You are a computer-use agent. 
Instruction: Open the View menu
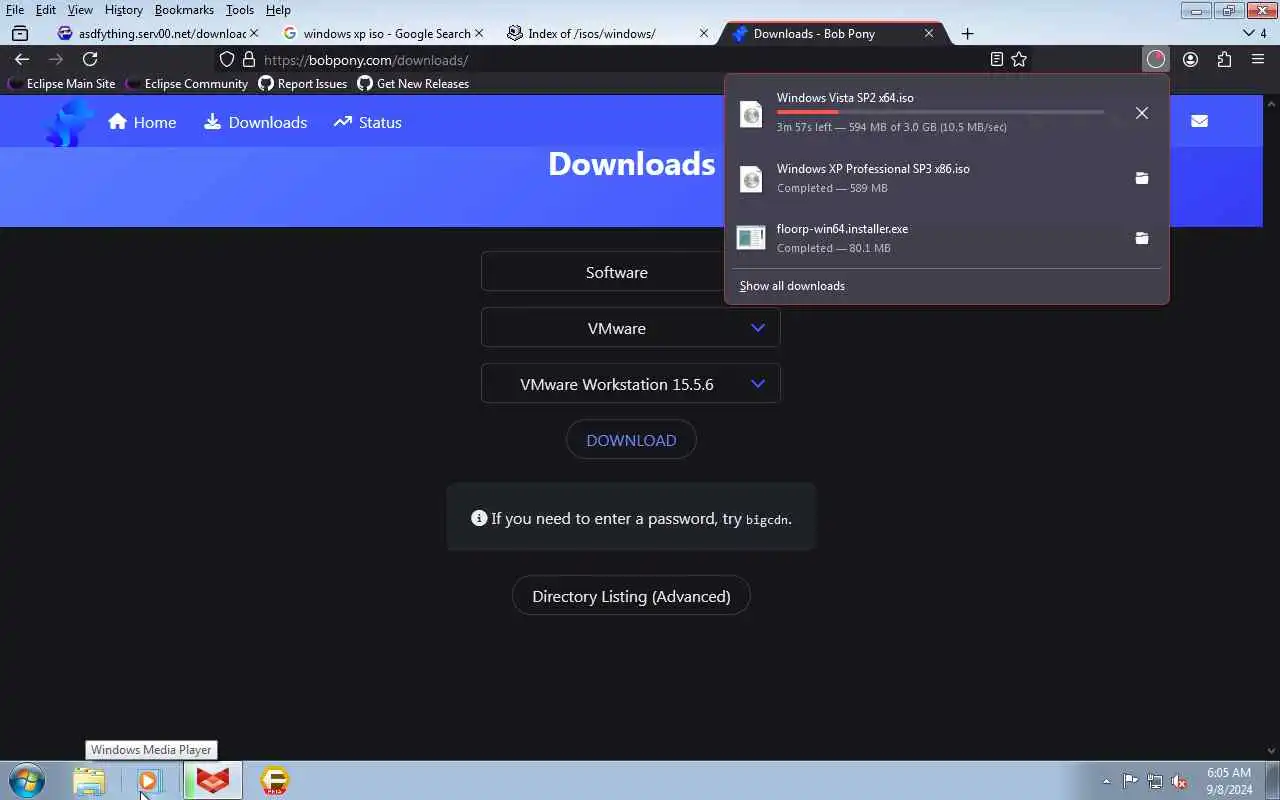coord(80,10)
